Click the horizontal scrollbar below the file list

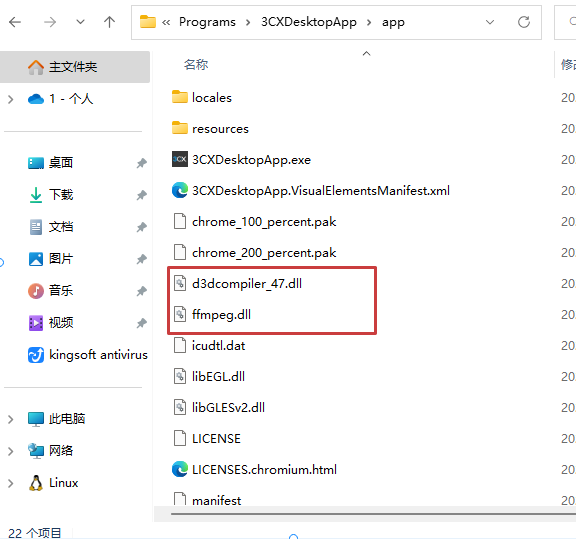tap(373, 514)
